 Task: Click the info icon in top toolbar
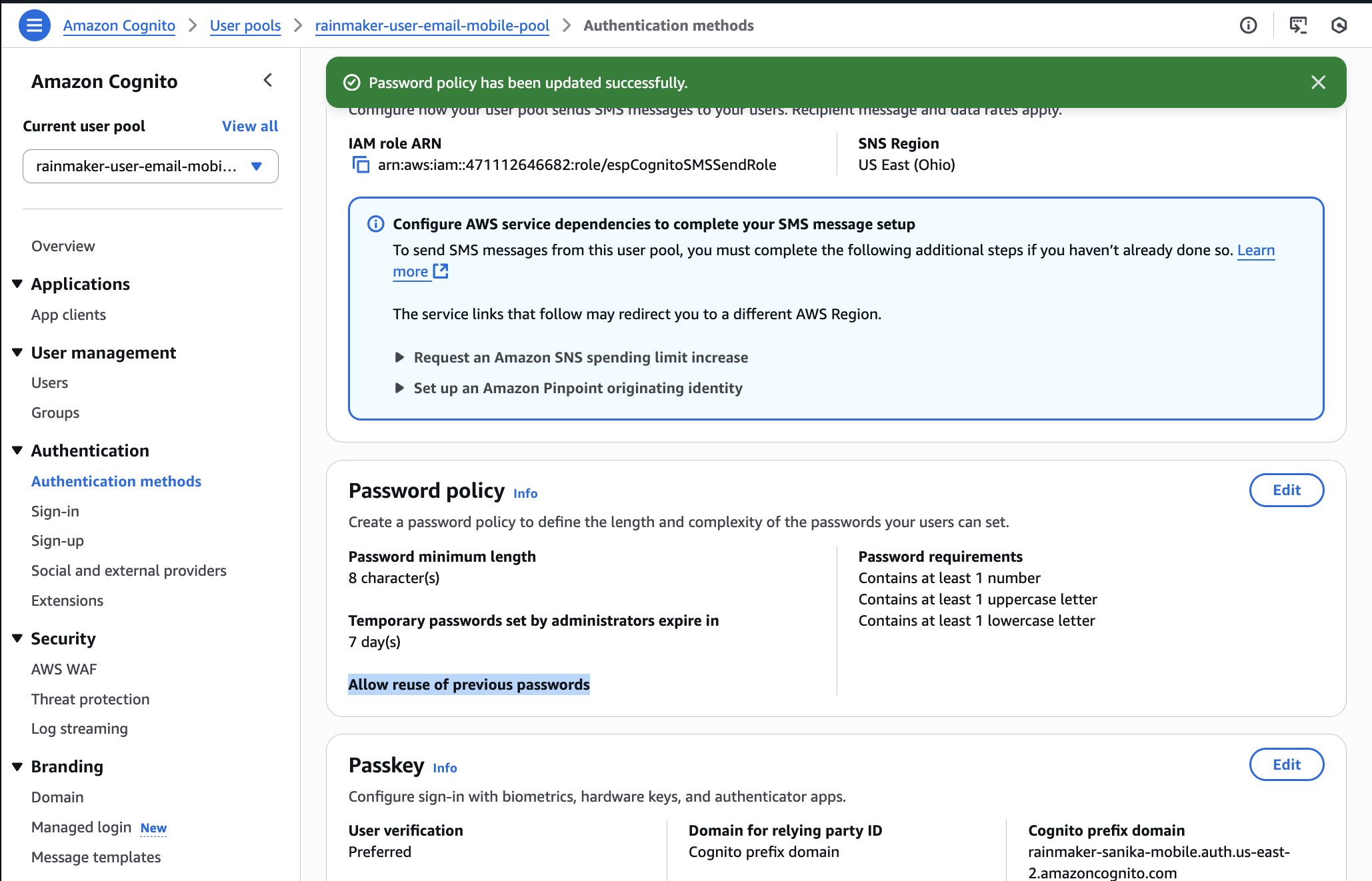[x=1248, y=25]
